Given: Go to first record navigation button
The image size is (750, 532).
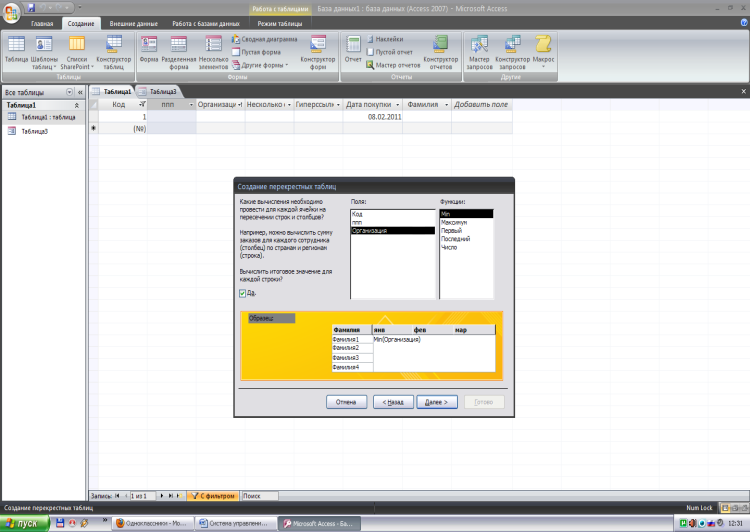Looking at the screenshot, I should coord(117,496).
